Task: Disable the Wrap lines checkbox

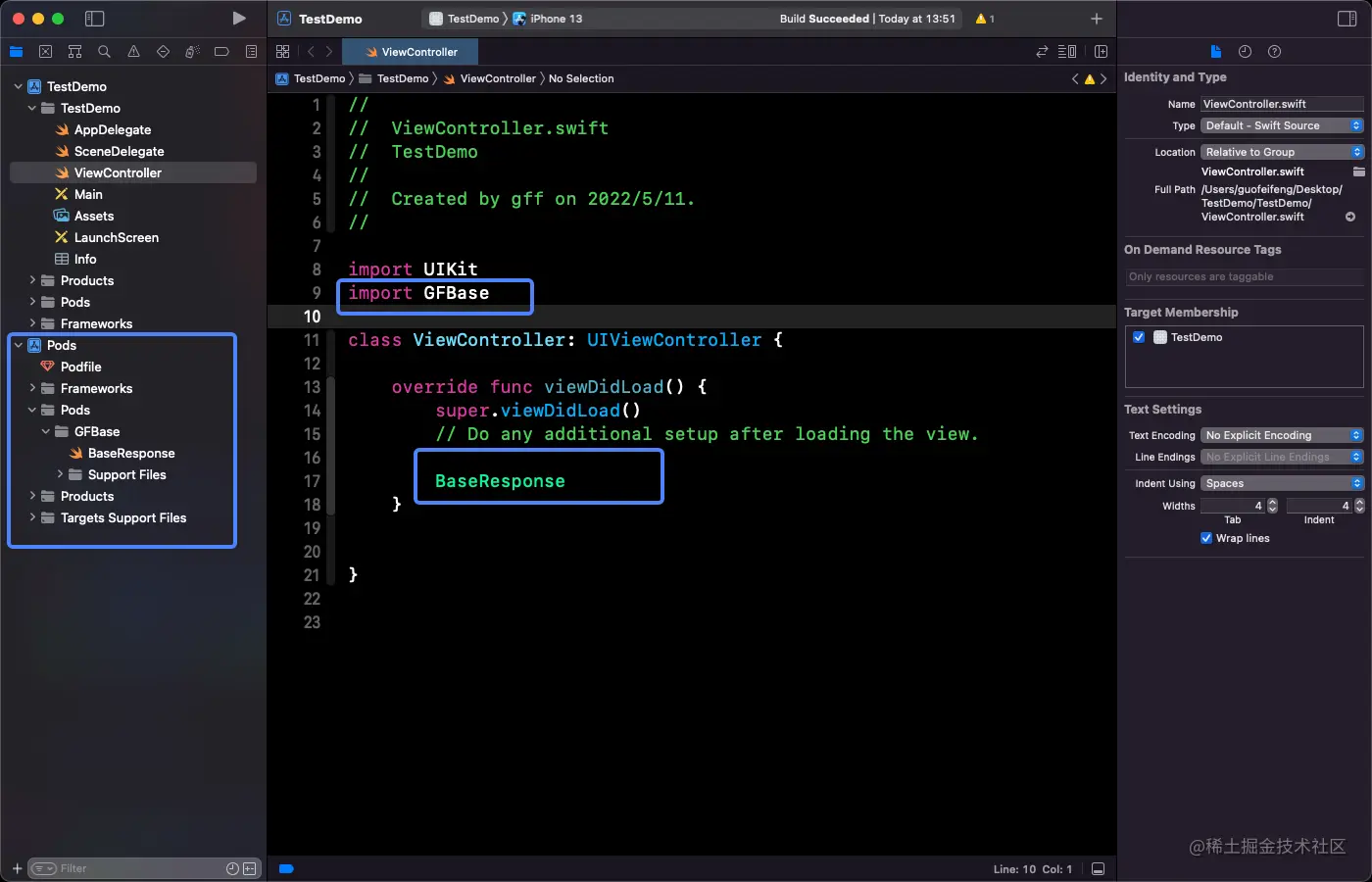Action: tap(1206, 538)
